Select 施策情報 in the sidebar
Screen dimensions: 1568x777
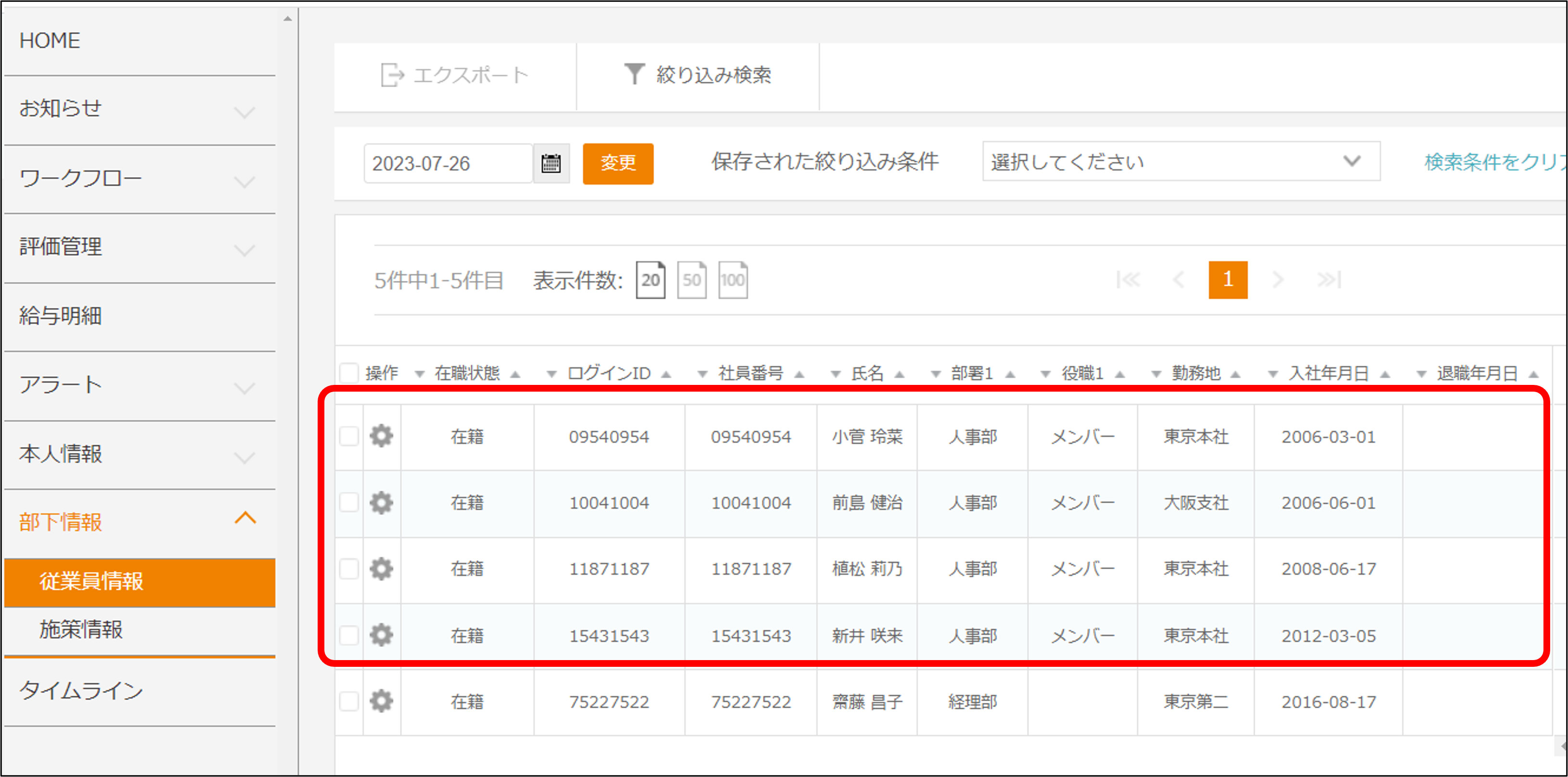(x=81, y=629)
